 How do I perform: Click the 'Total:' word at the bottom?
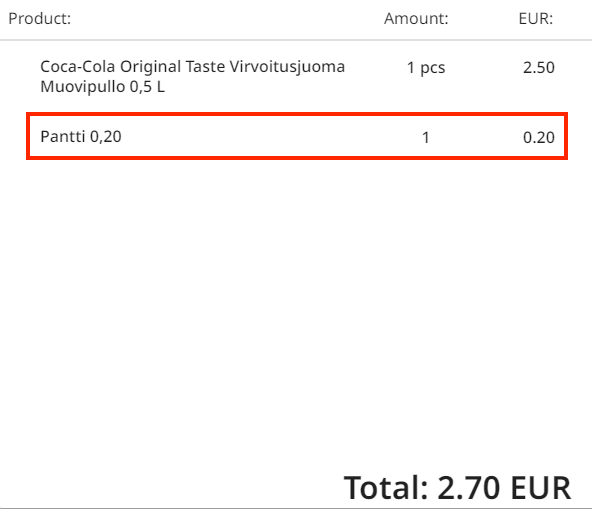coord(386,488)
